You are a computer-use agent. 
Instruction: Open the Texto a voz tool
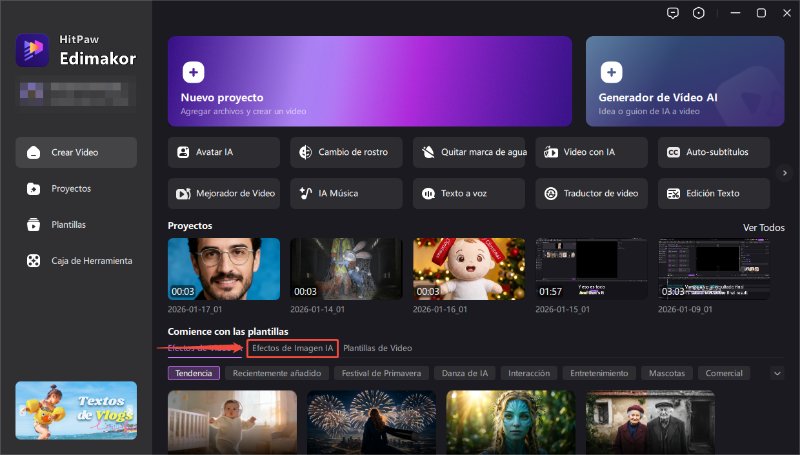468,193
